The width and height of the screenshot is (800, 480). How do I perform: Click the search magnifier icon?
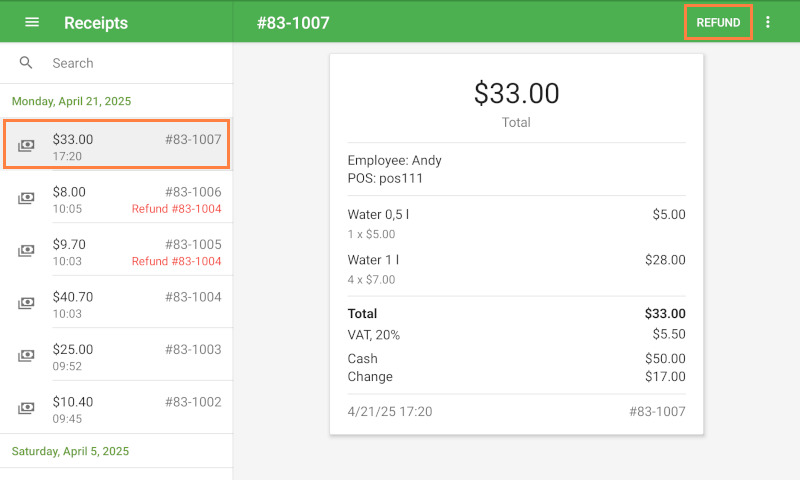26,63
